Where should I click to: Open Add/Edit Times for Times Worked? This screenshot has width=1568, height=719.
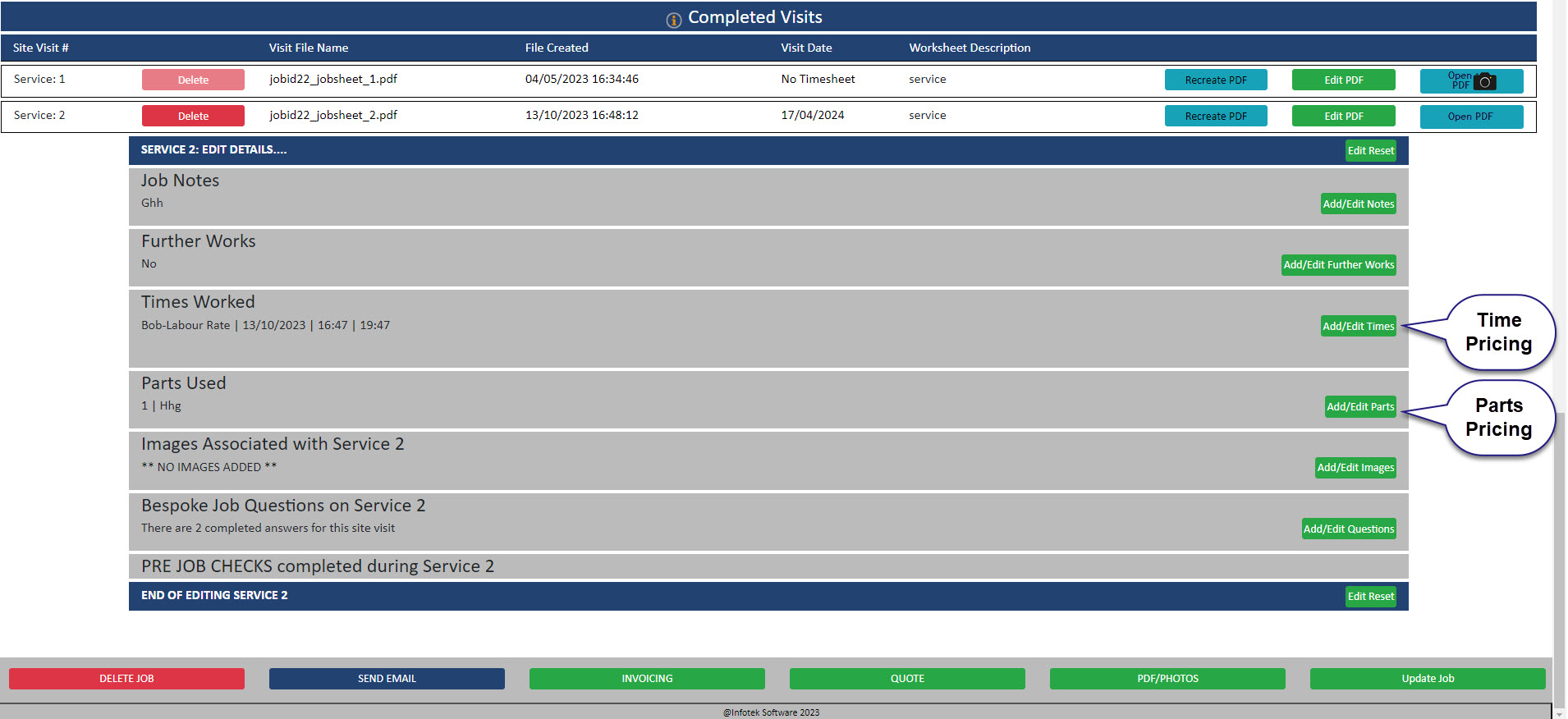tap(1358, 326)
